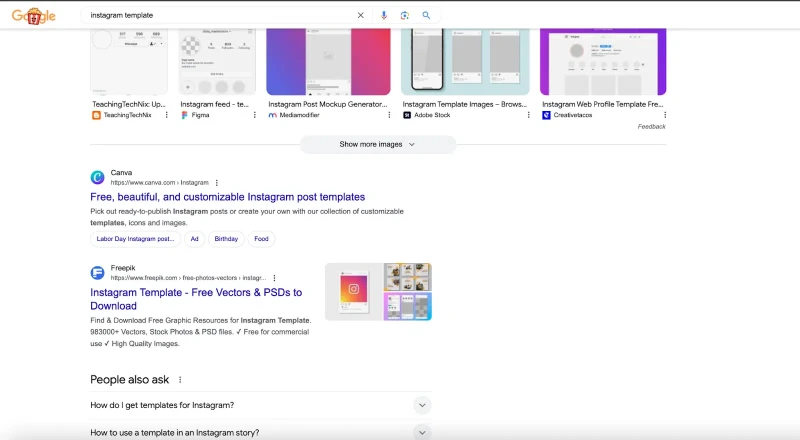
Task: Click the Figma favicon
Action: [185, 115]
